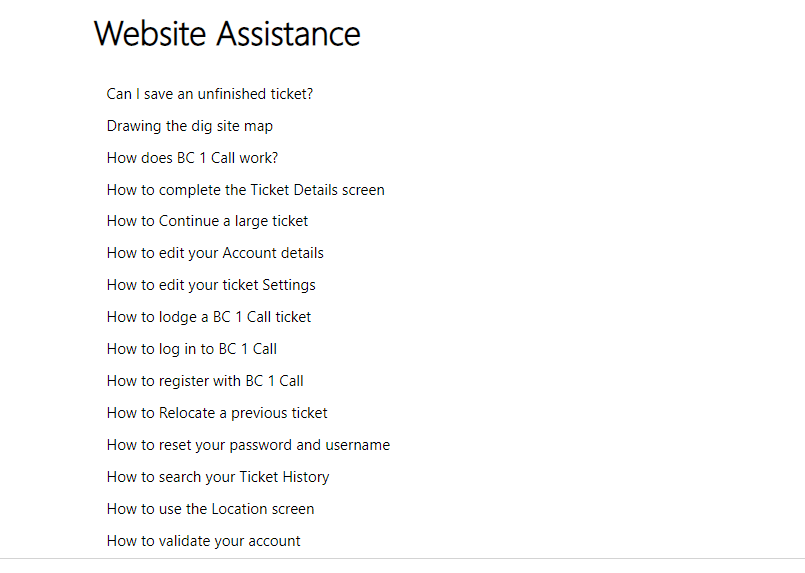Open "Can I save an unfinished ticket?" article
The width and height of the screenshot is (805, 573).
point(210,94)
